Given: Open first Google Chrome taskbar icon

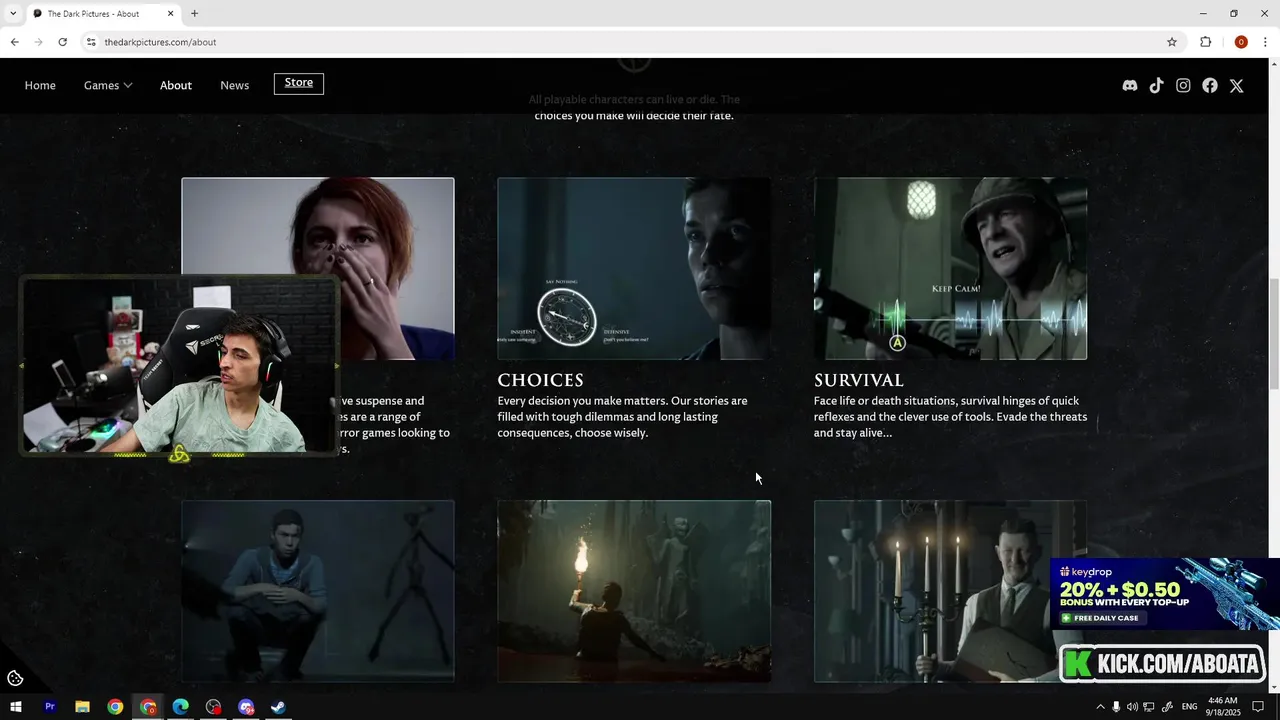Looking at the screenshot, I should (x=115, y=707).
